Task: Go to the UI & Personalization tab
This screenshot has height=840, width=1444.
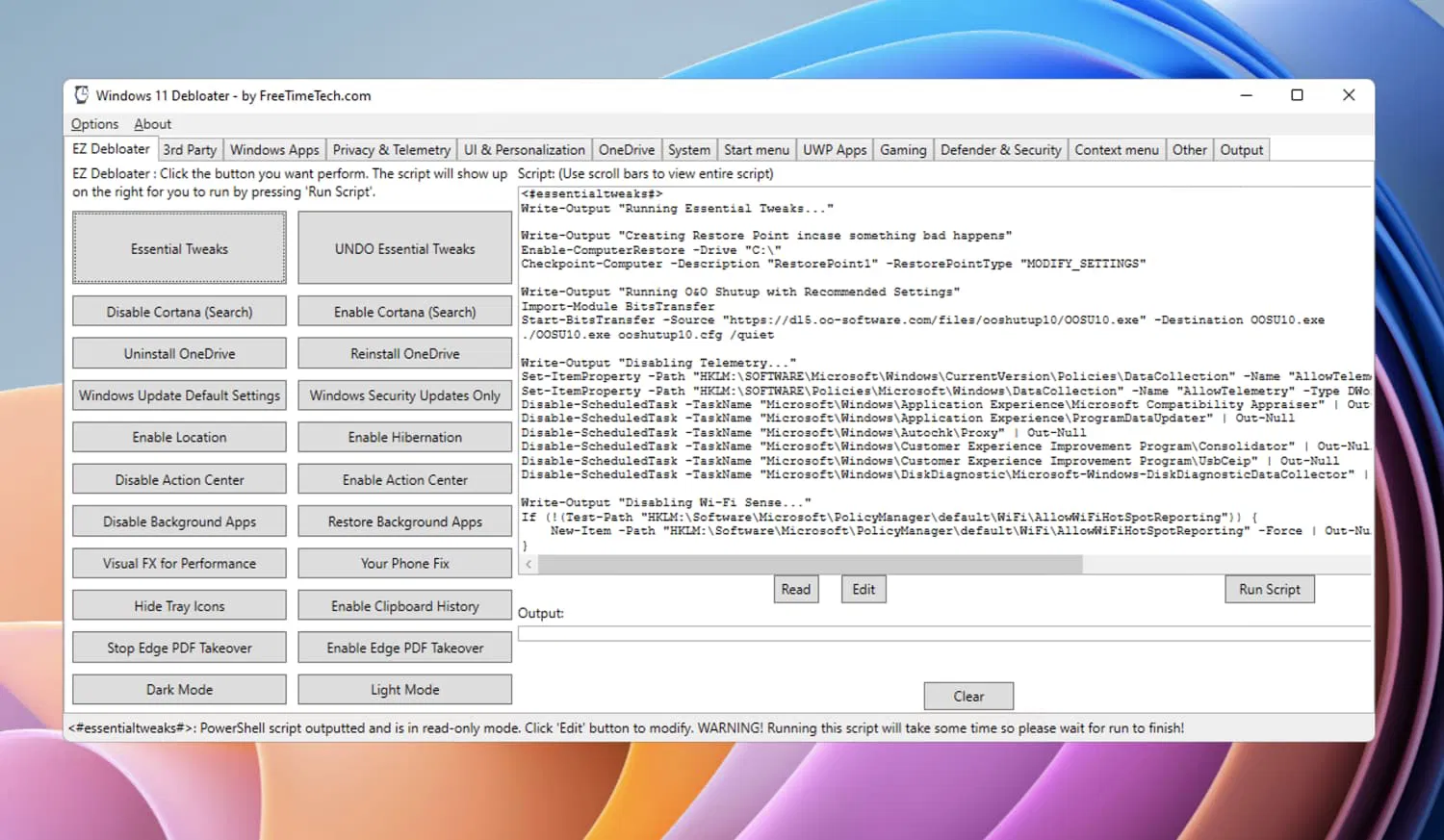Action: 525,150
